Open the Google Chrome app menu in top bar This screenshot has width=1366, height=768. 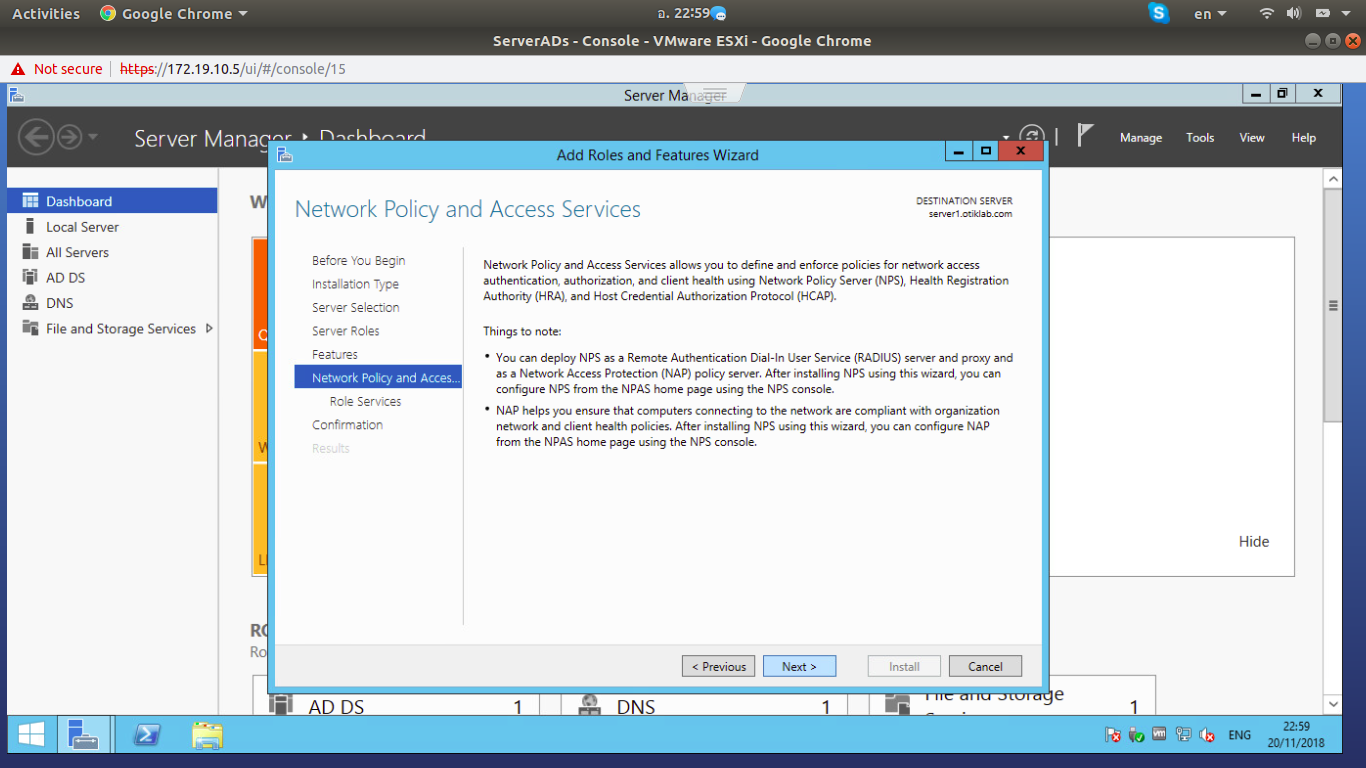tap(174, 14)
